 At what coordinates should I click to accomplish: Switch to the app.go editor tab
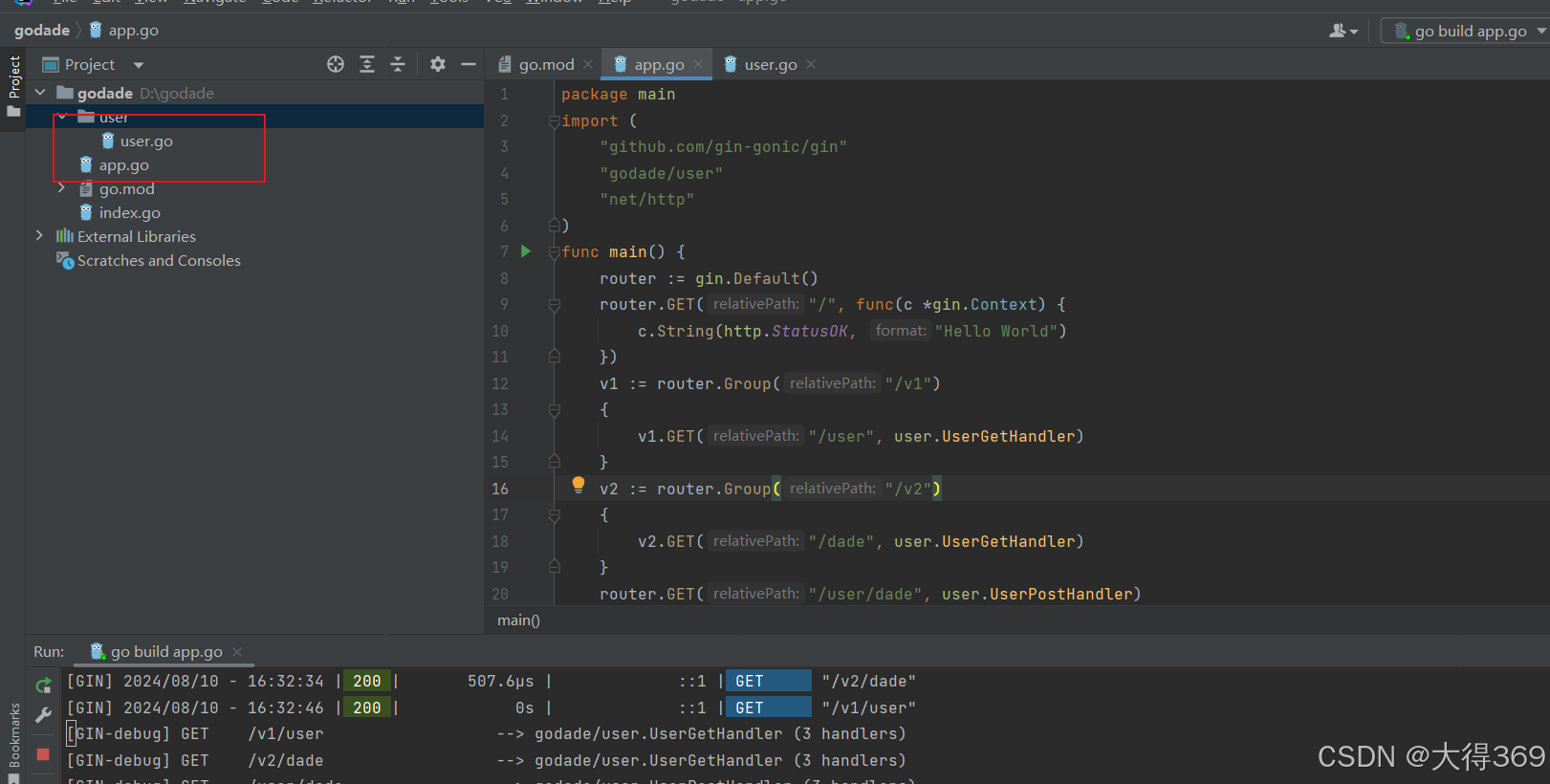pos(659,64)
